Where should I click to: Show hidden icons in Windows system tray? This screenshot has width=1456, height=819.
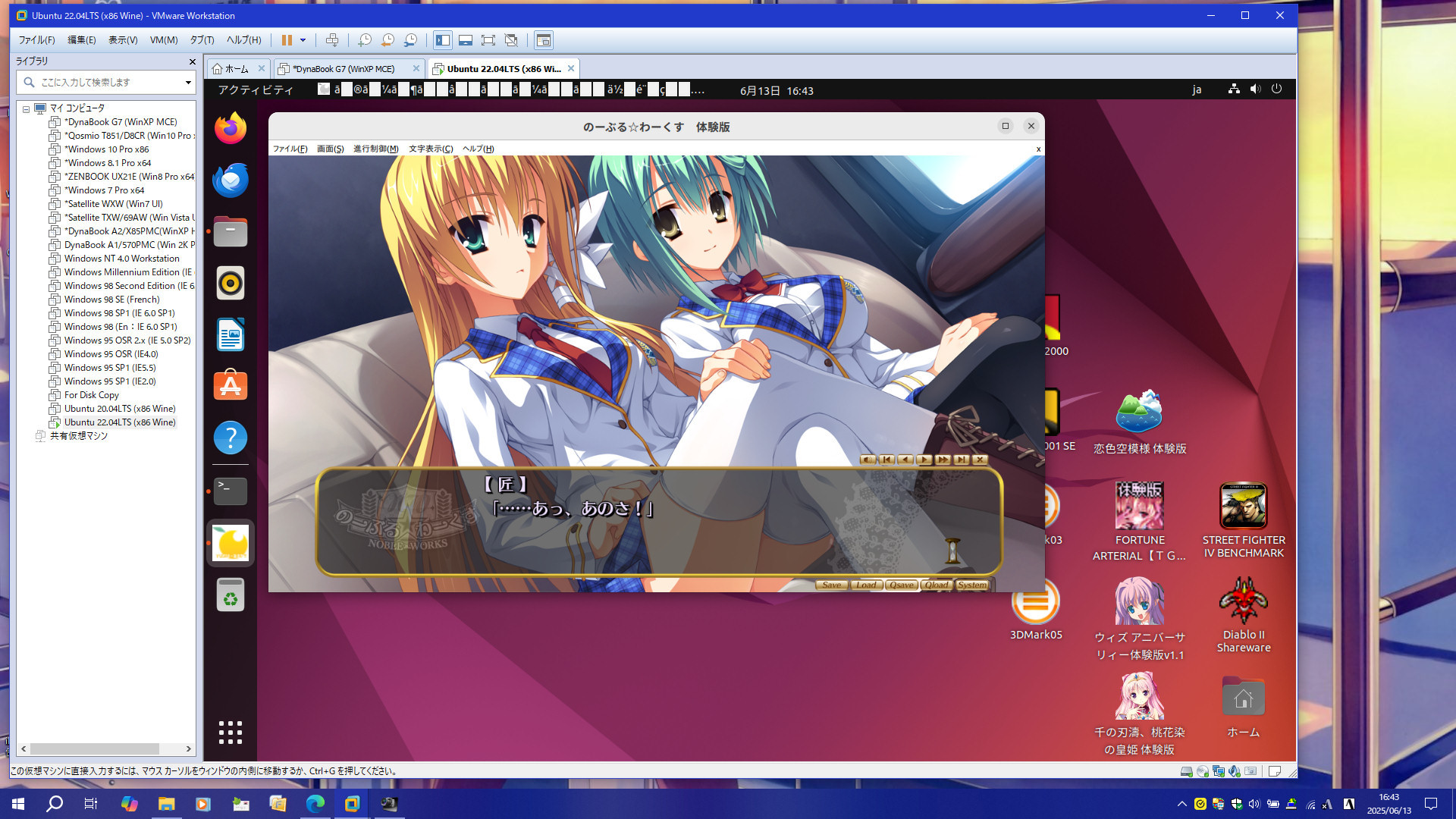1181,804
